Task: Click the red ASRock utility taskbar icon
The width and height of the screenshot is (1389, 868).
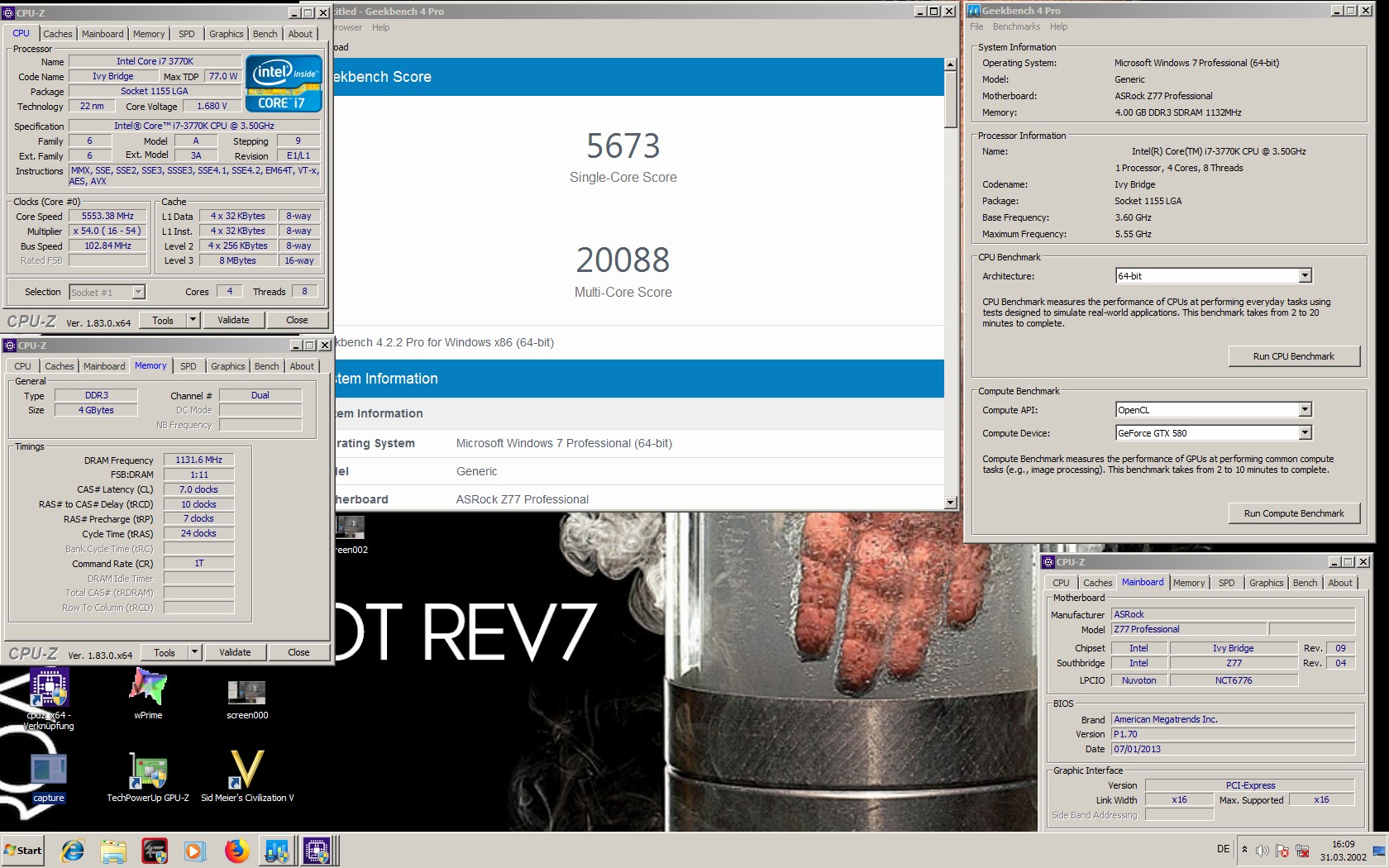Action: click(155, 851)
